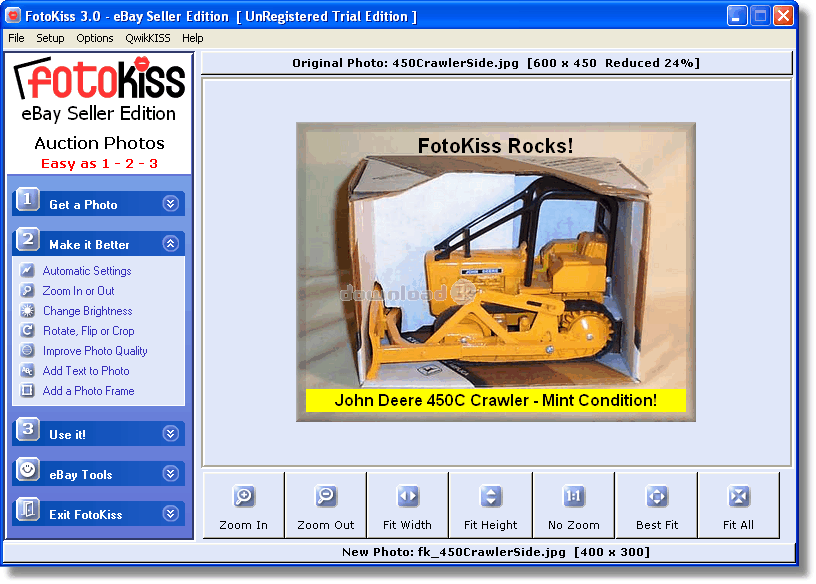Image resolution: width=816 pixels, height=584 pixels.
Task: Open the Add a Photo Frame link
Action: [x=88, y=390]
